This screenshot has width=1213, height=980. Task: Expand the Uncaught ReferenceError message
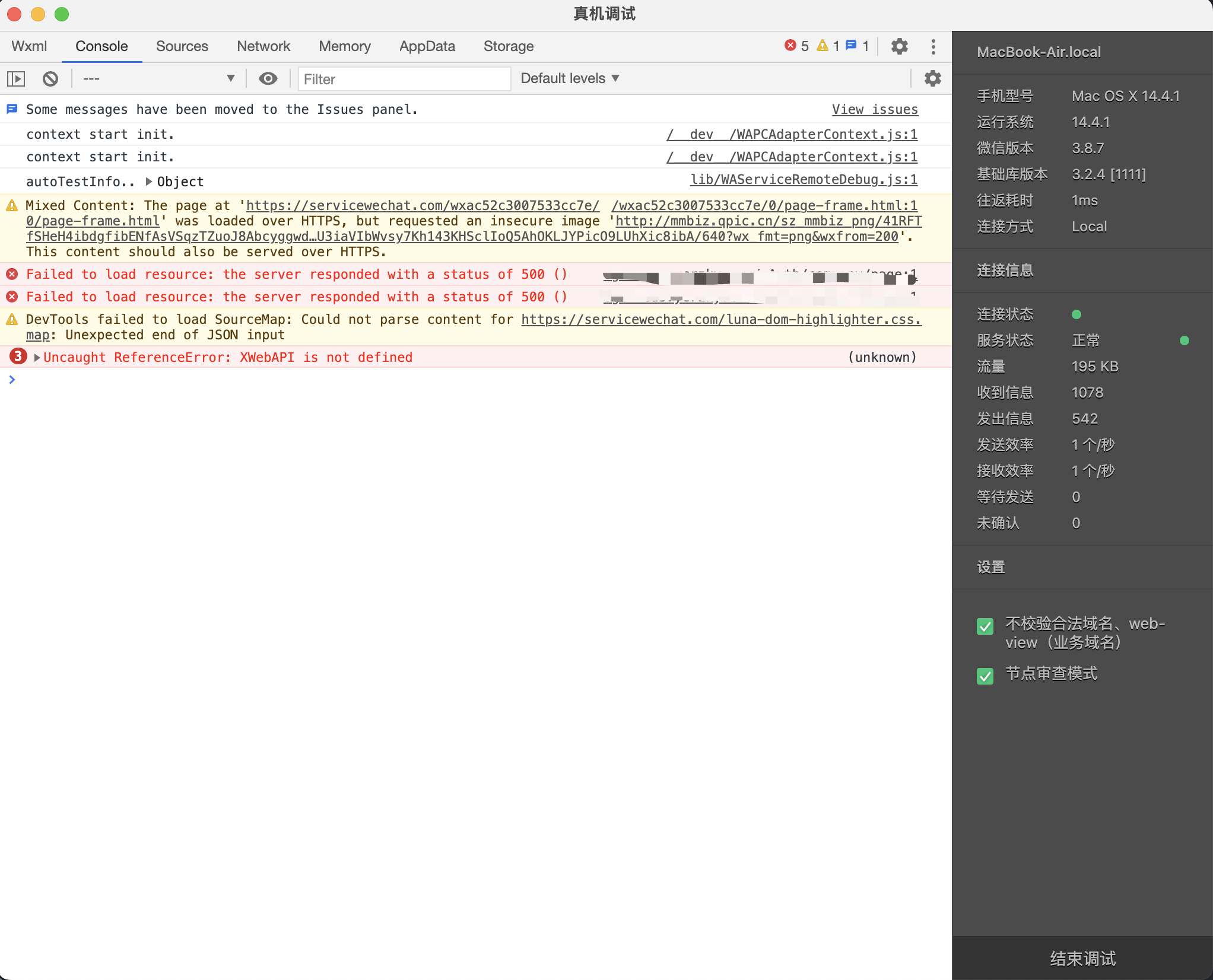point(37,357)
